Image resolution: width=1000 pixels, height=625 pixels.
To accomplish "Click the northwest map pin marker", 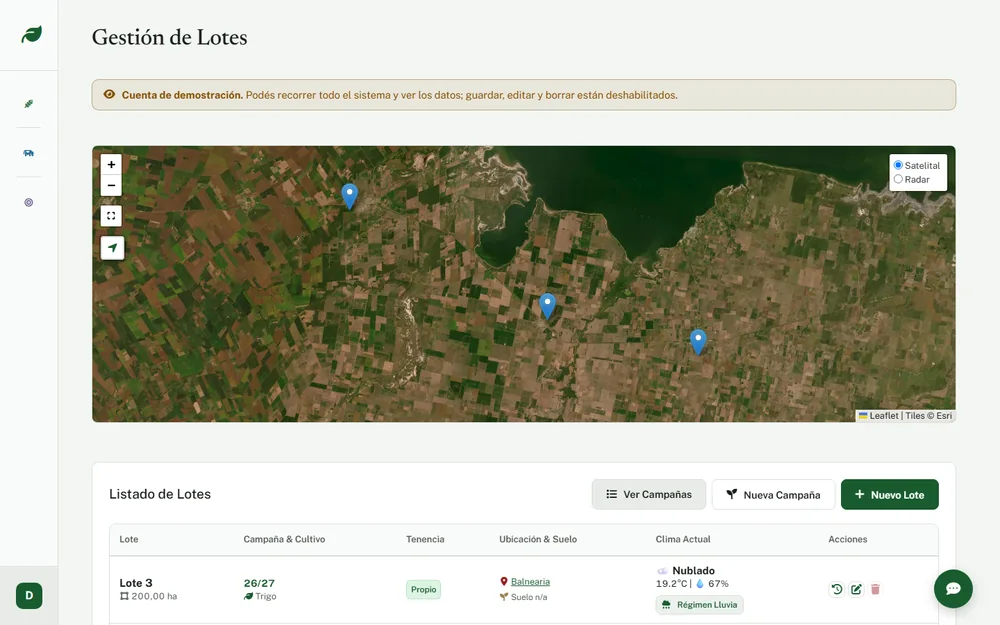I will point(349,196).
